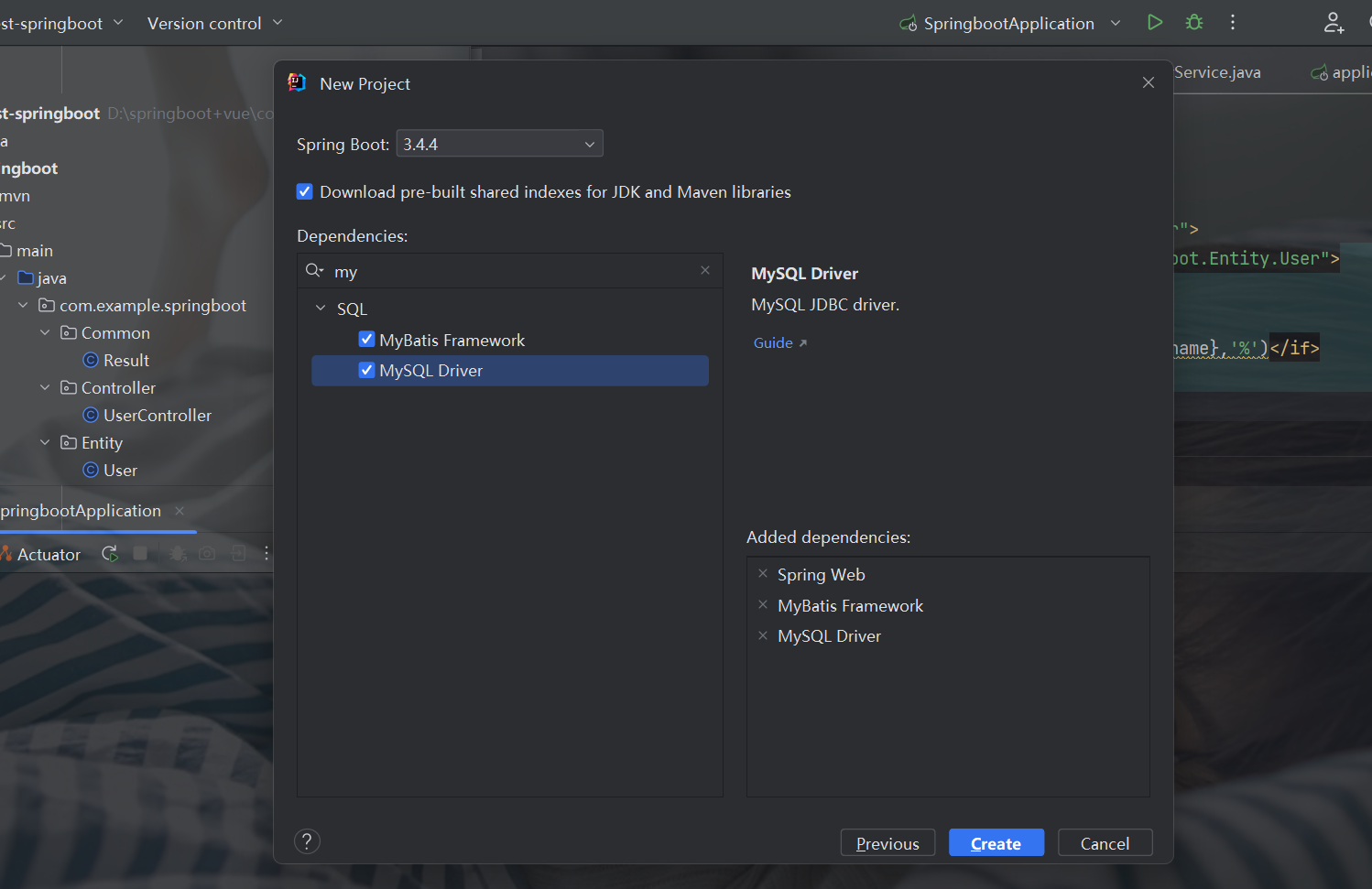Screen dimensions: 1372x889
Task: Close the New Project dialog
Action: tap(1149, 82)
